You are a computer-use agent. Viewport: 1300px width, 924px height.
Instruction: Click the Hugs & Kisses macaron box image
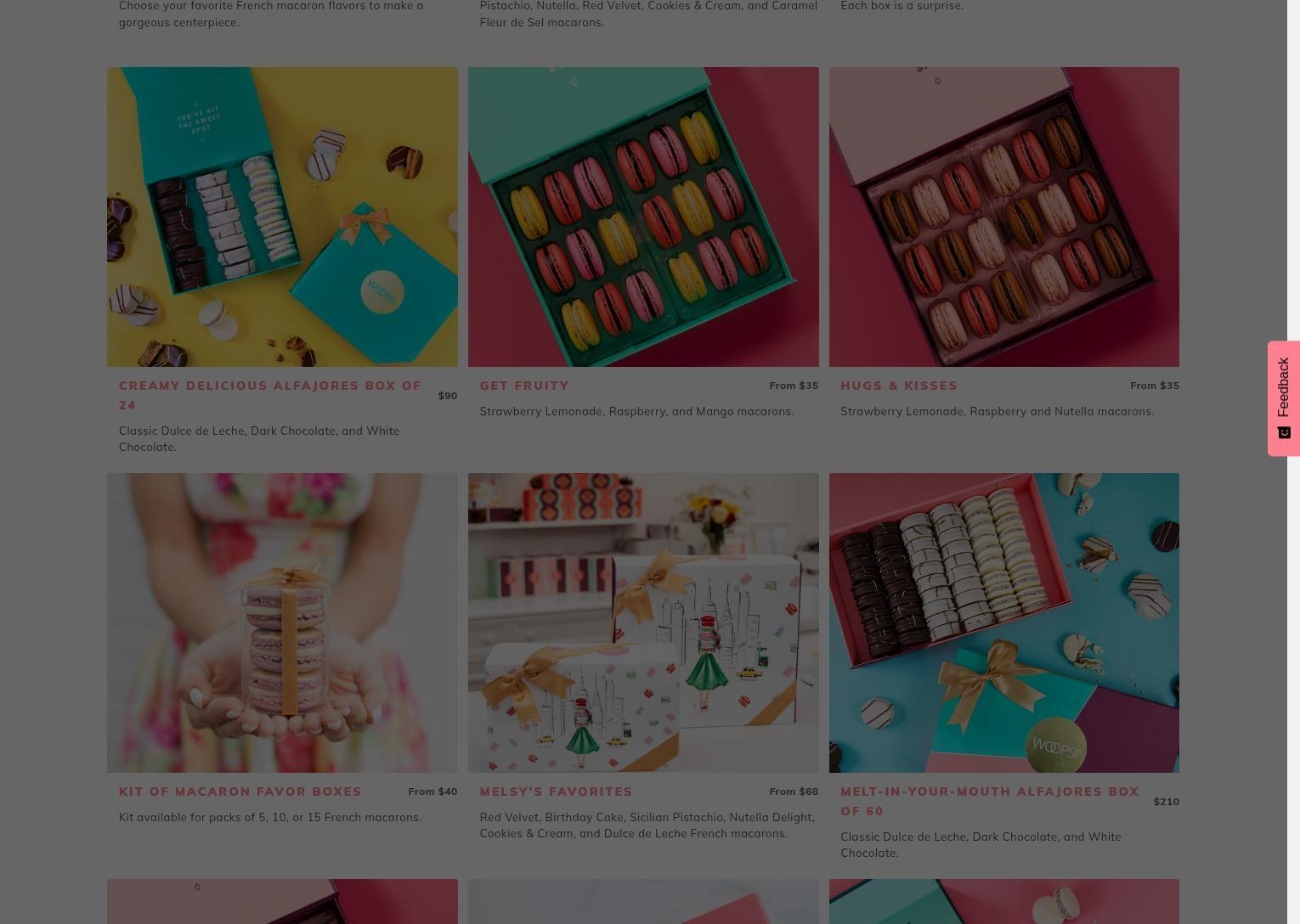1004,217
